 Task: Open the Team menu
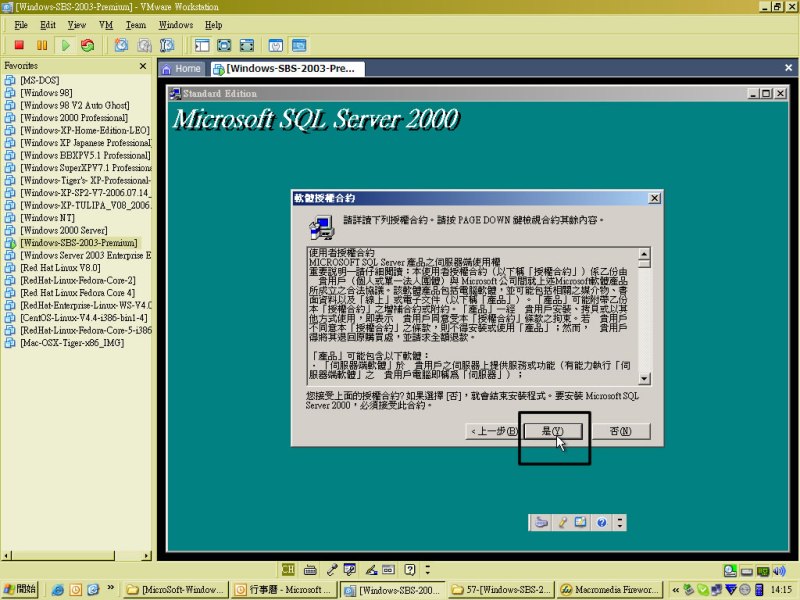[x=136, y=25]
